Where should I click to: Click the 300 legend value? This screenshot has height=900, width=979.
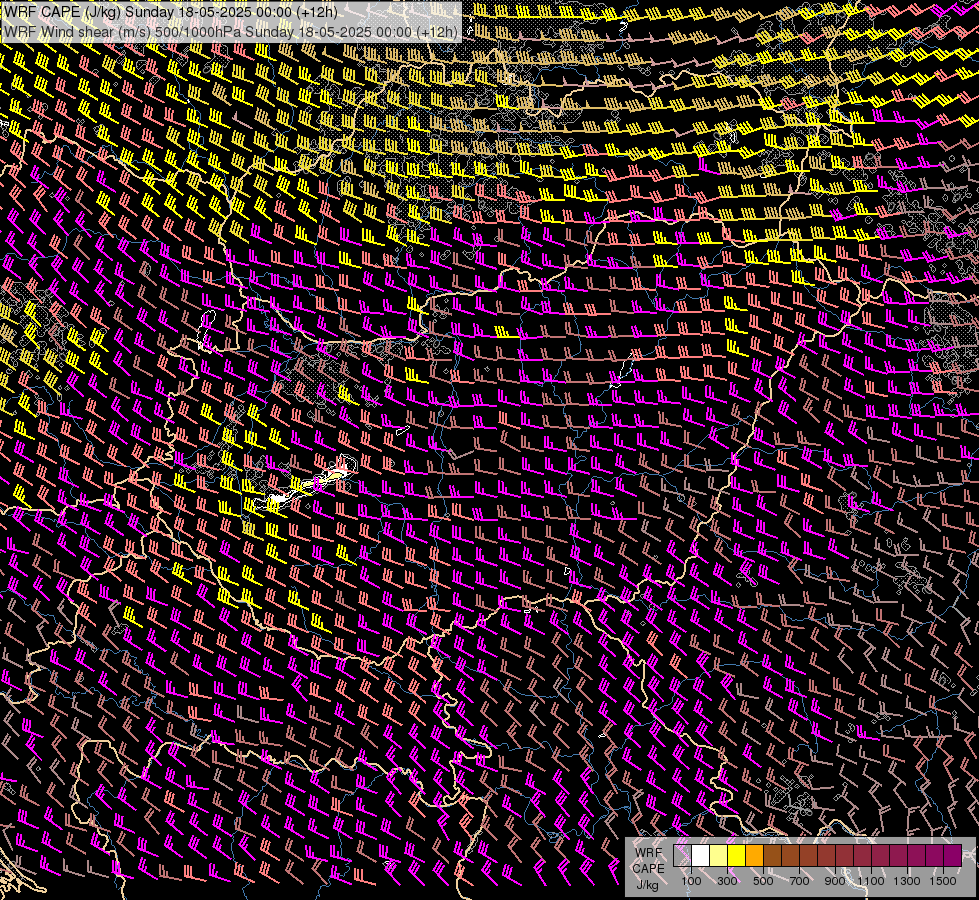pos(727,881)
